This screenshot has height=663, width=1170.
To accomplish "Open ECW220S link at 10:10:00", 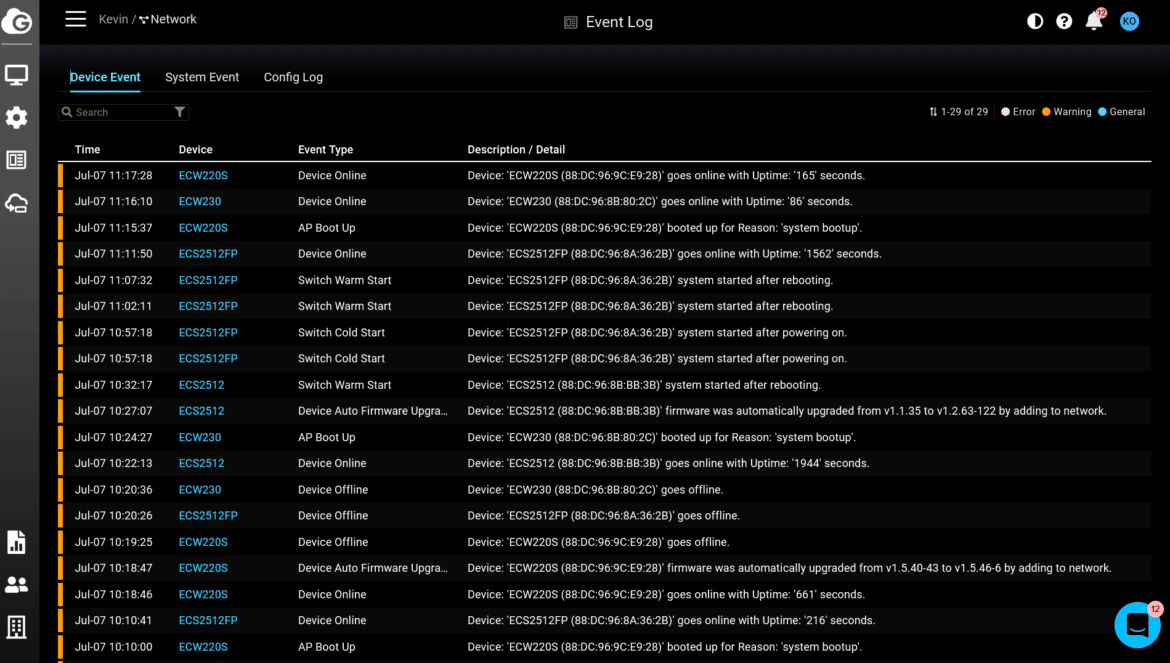I will [203, 647].
